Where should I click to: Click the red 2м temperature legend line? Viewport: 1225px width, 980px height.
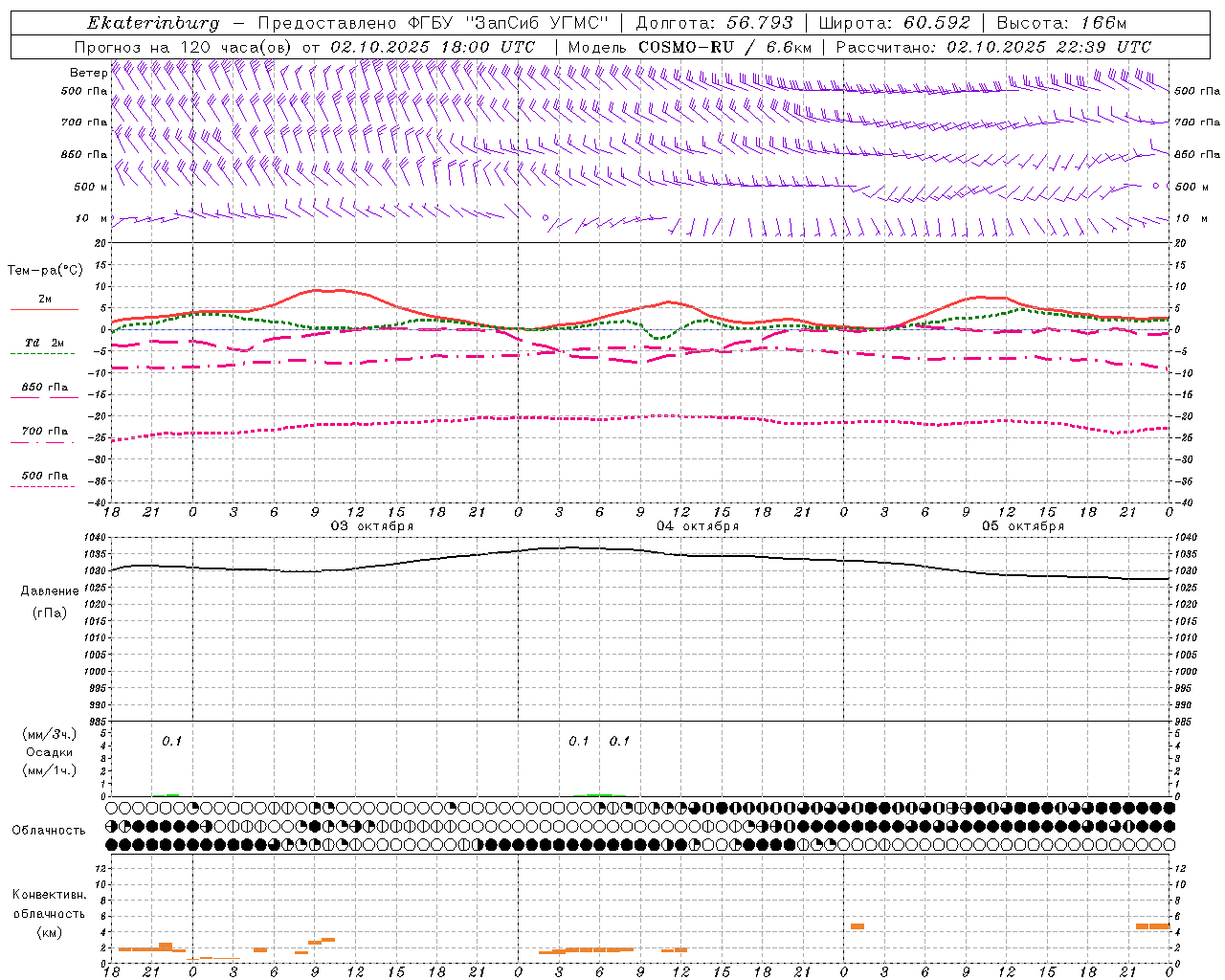click(44, 309)
